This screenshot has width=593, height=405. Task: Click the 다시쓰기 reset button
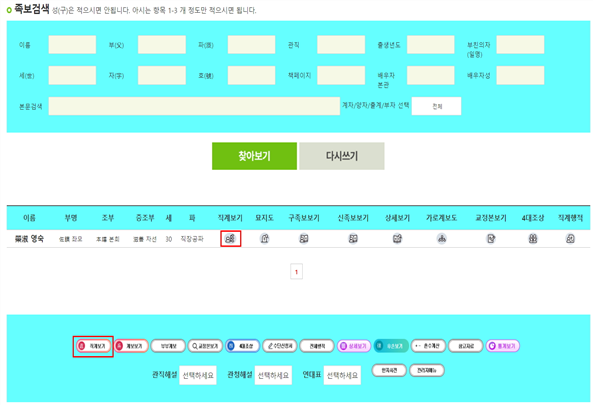click(x=342, y=156)
